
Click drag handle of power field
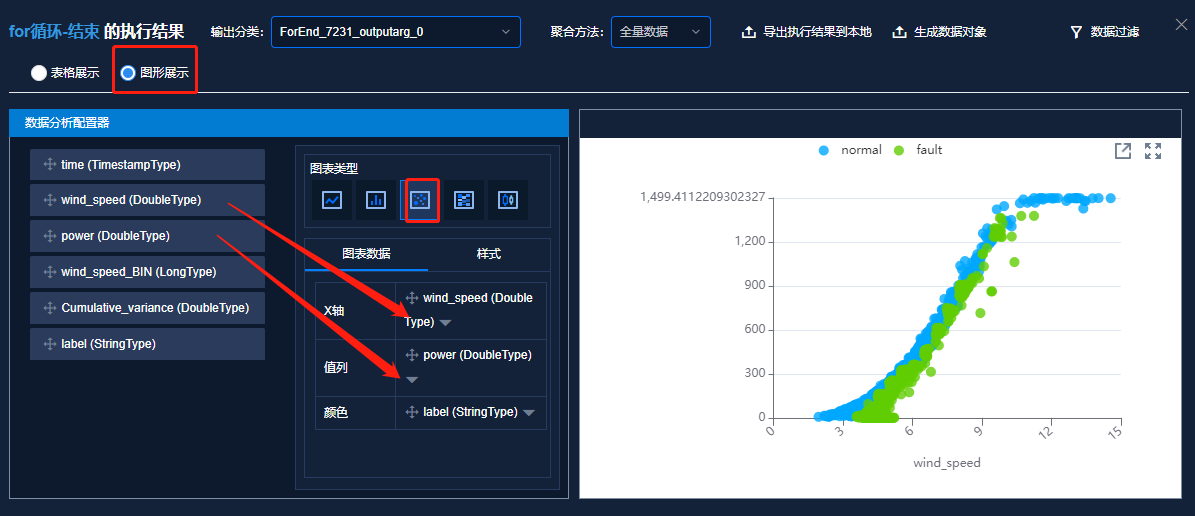click(x=50, y=236)
